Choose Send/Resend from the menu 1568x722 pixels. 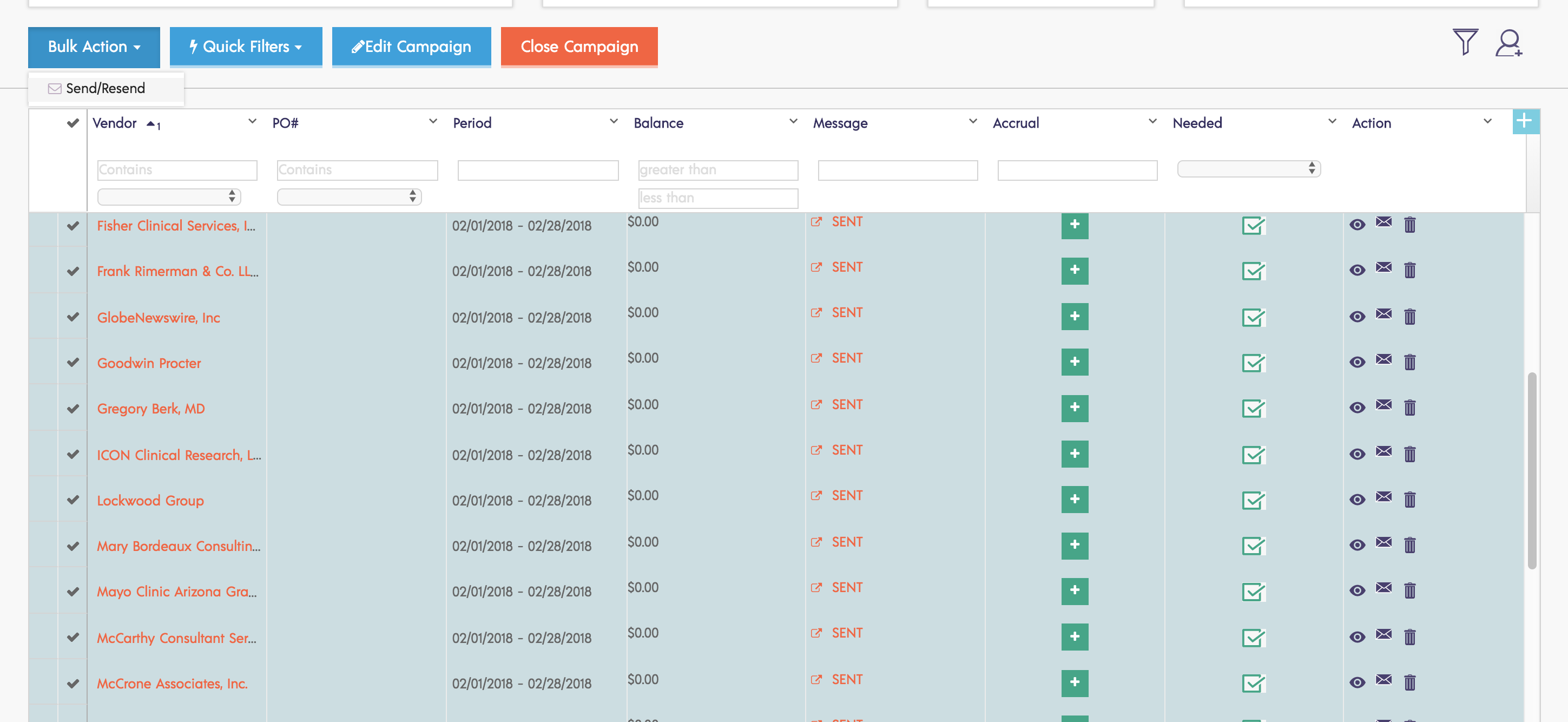tap(105, 88)
